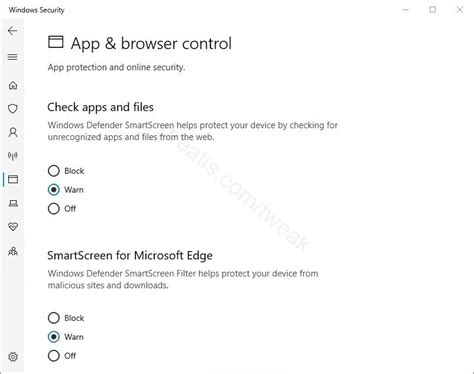Minimize the Windows Security window

coord(405,10)
